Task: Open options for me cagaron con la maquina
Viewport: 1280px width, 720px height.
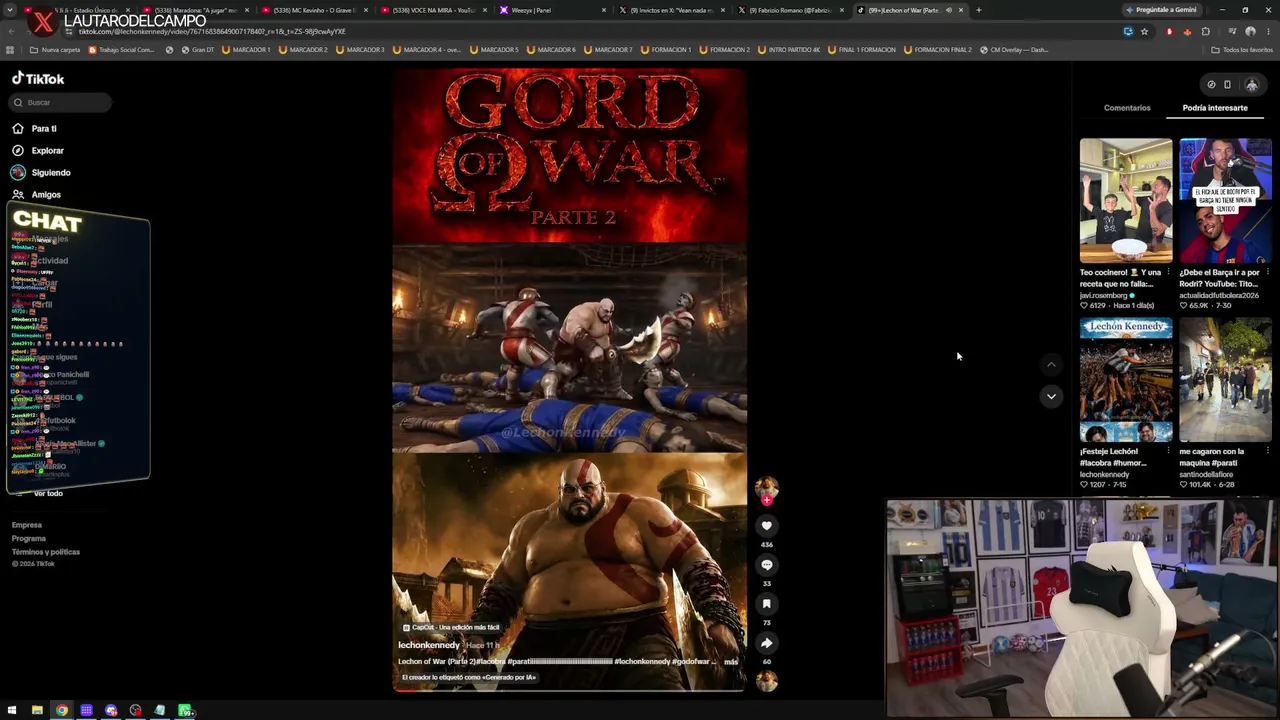Action: pyautogui.click(x=1267, y=451)
